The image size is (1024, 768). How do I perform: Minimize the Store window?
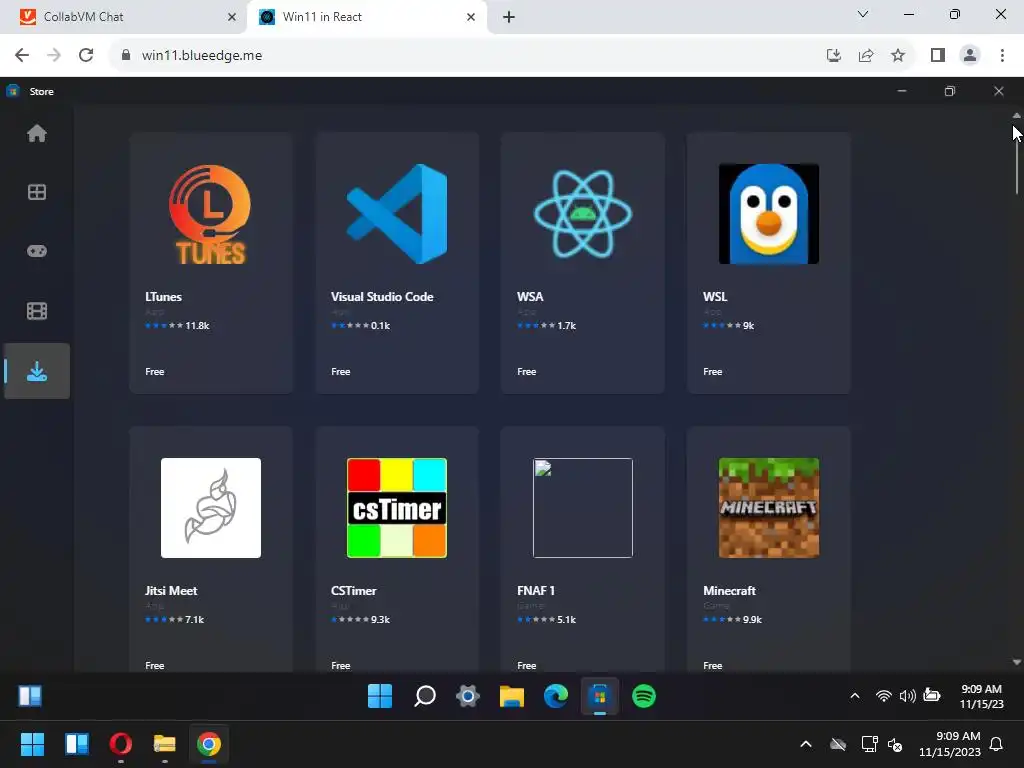[x=901, y=91]
